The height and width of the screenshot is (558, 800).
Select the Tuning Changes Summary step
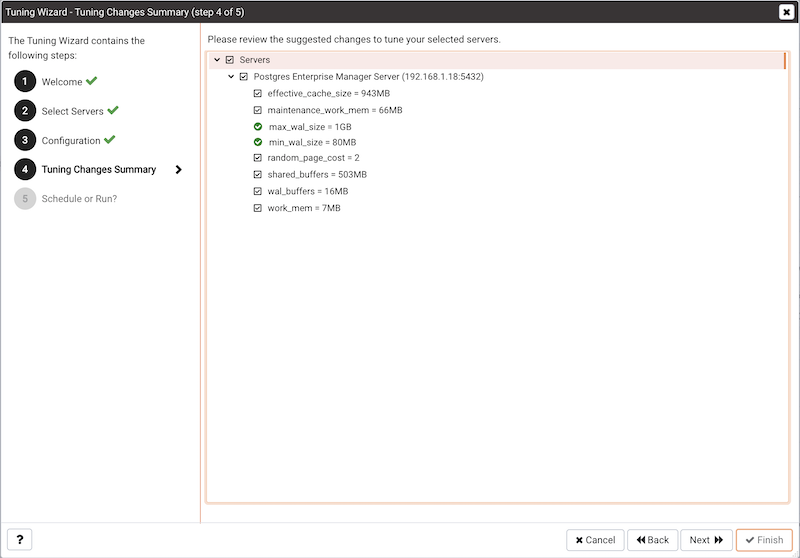point(99,169)
